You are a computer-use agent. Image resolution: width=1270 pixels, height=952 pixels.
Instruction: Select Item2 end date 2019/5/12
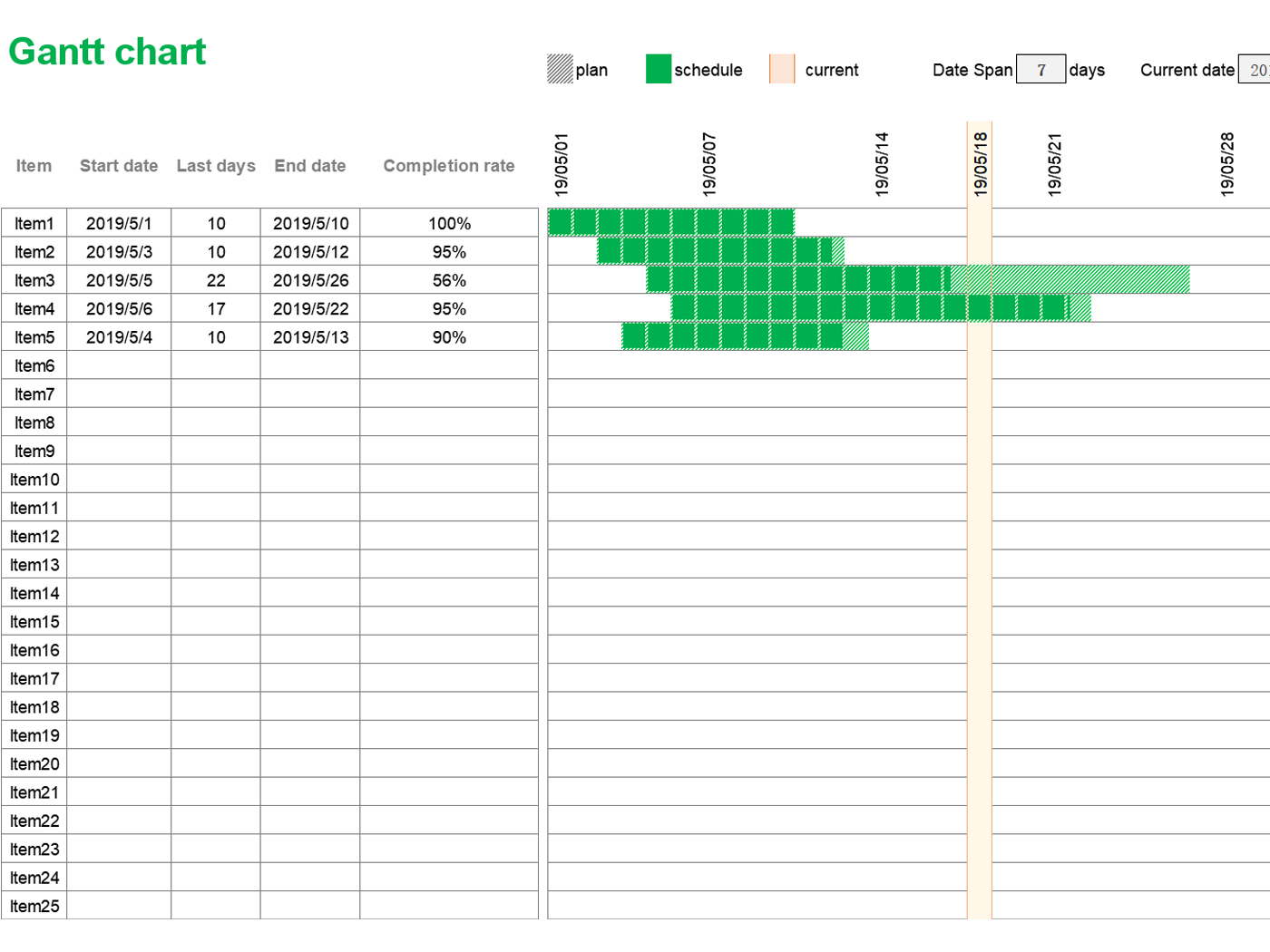pos(310,252)
